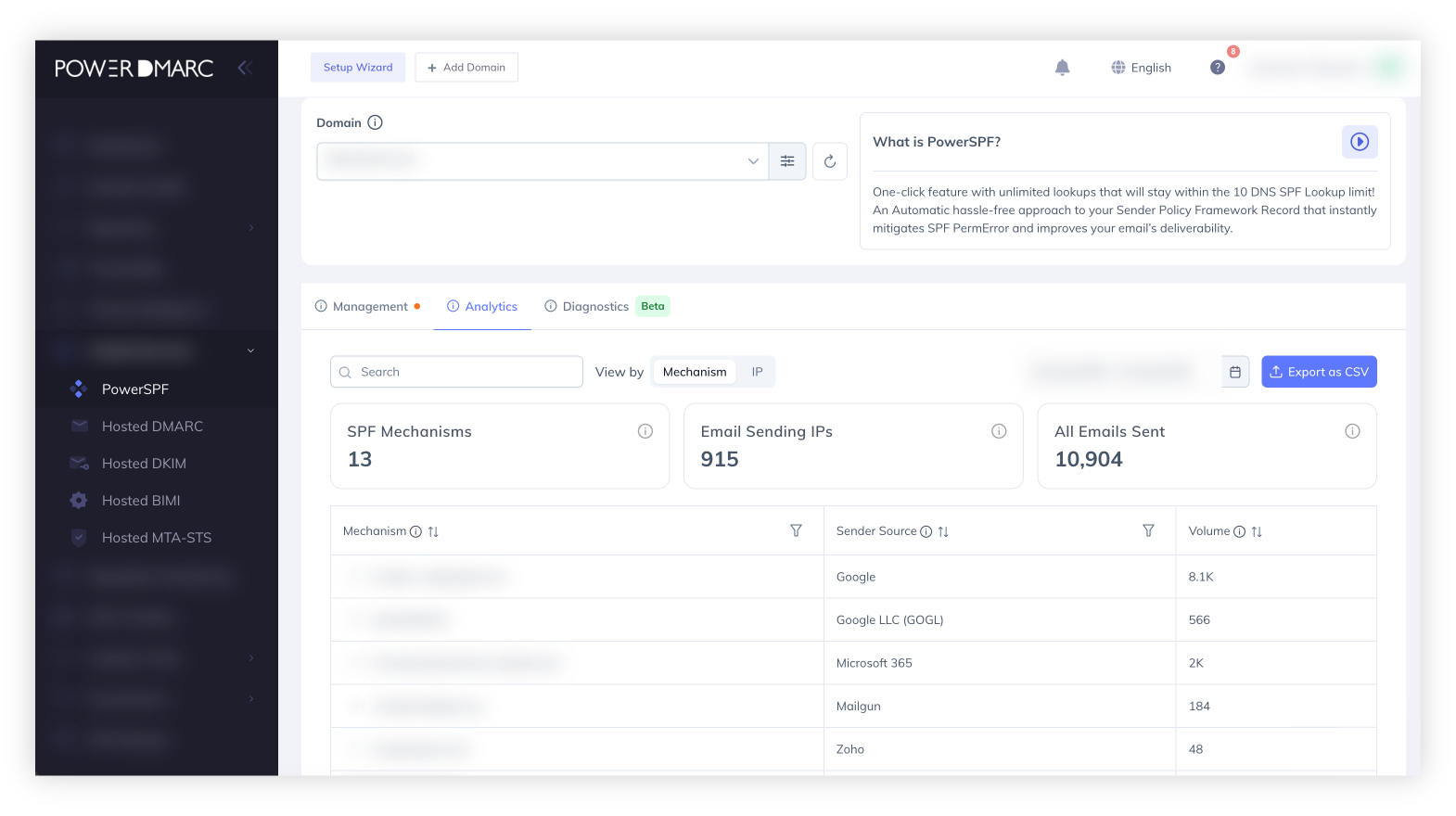Image resolution: width=1456 pixels, height=816 pixels.
Task: Open the Domain dropdown
Action: tap(543, 161)
